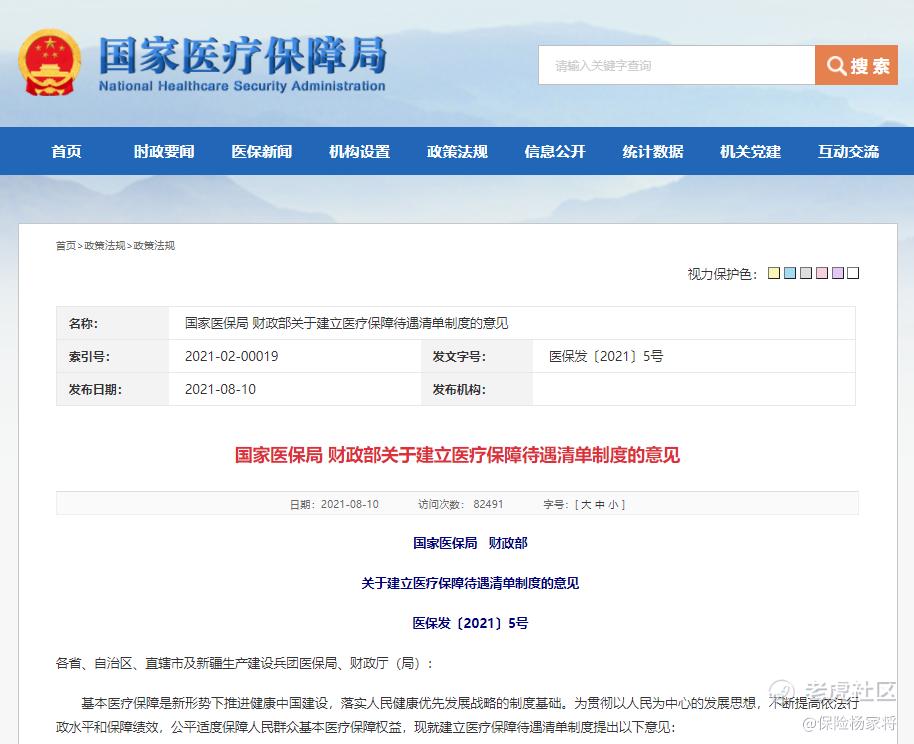The height and width of the screenshot is (744, 914).
Task: Set font size to 小
Action: [x=613, y=504]
